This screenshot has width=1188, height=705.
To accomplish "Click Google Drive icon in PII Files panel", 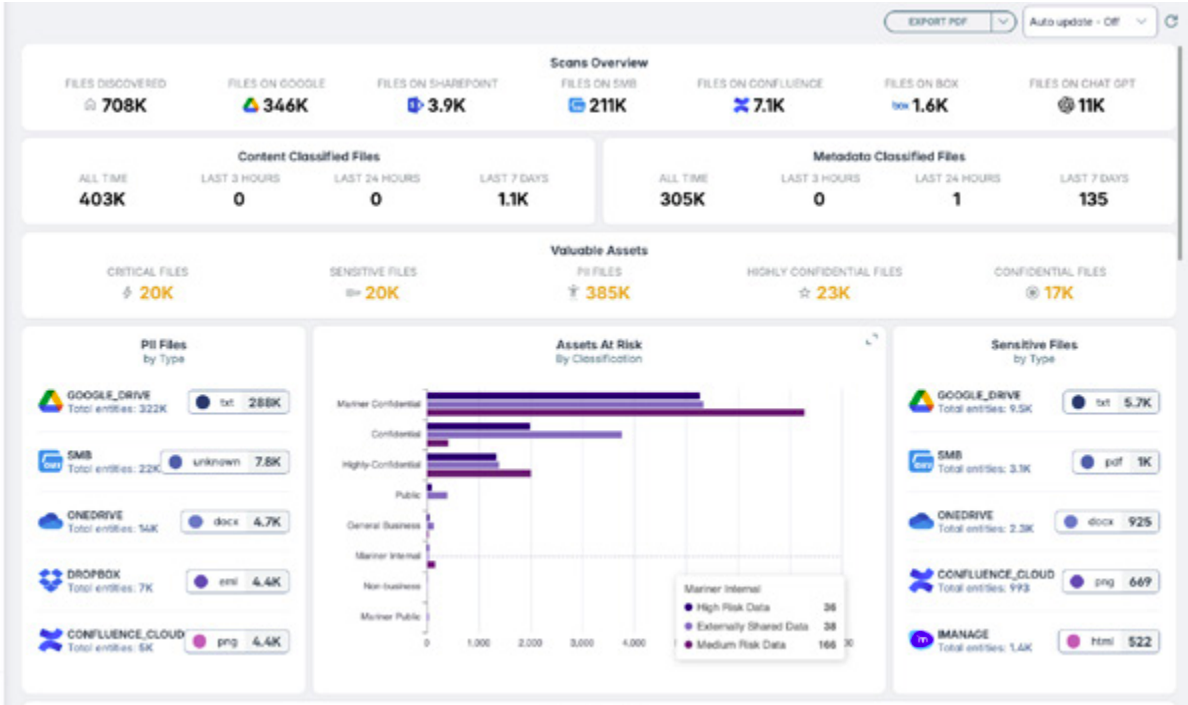I will pos(50,401).
